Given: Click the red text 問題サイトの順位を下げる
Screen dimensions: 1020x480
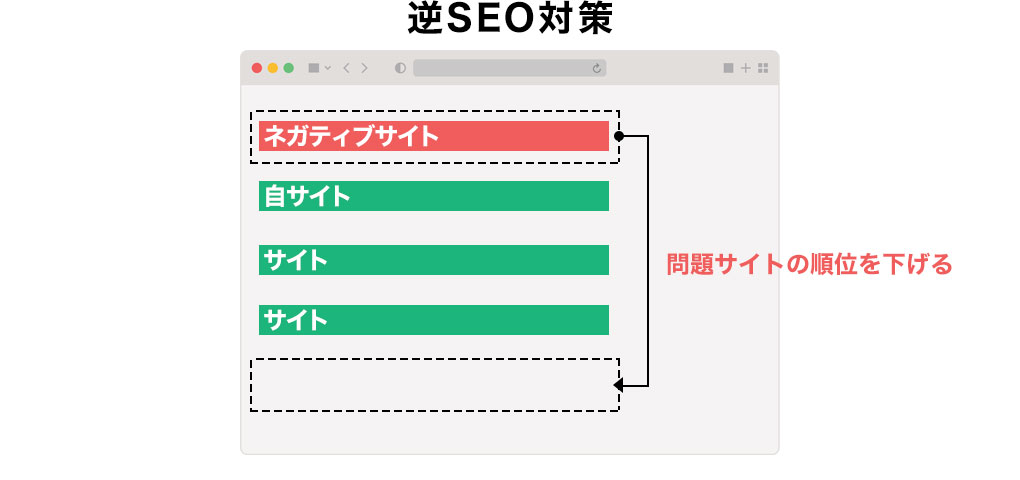Looking at the screenshot, I should pyautogui.click(x=809, y=265).
